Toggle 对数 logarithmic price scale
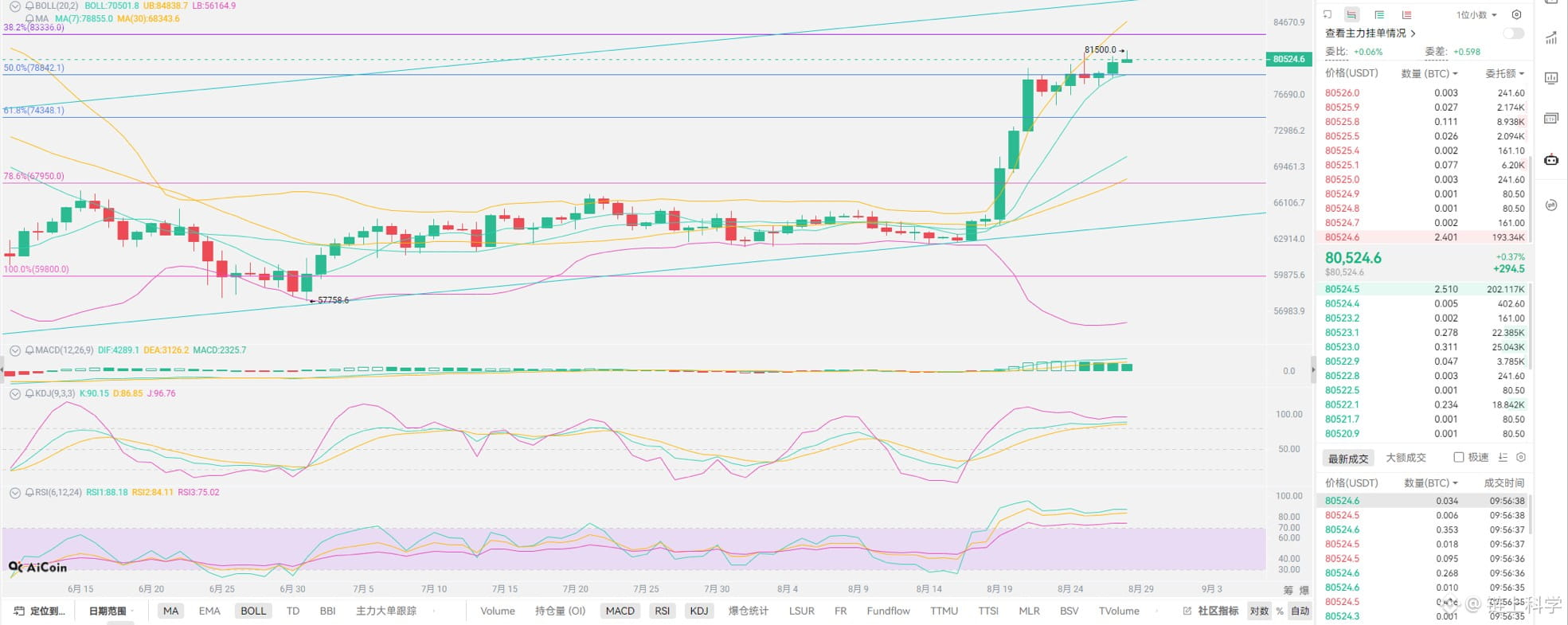 (1259, 611)
